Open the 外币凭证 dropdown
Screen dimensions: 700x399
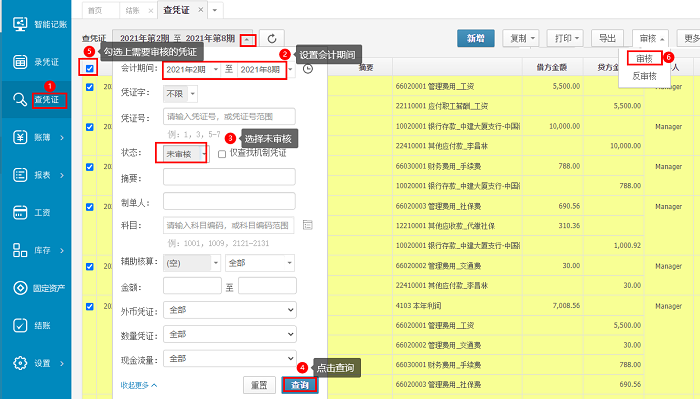click(x=230, y=310)
